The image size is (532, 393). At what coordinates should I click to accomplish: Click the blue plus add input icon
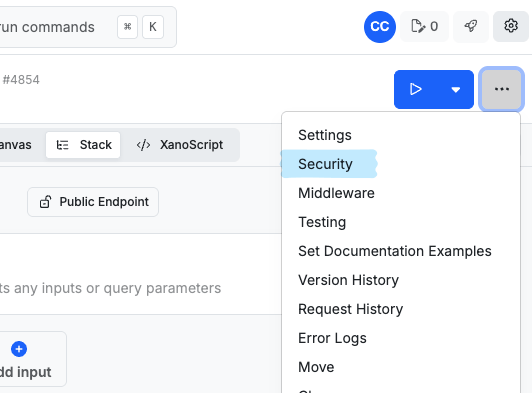coord(19,349)
